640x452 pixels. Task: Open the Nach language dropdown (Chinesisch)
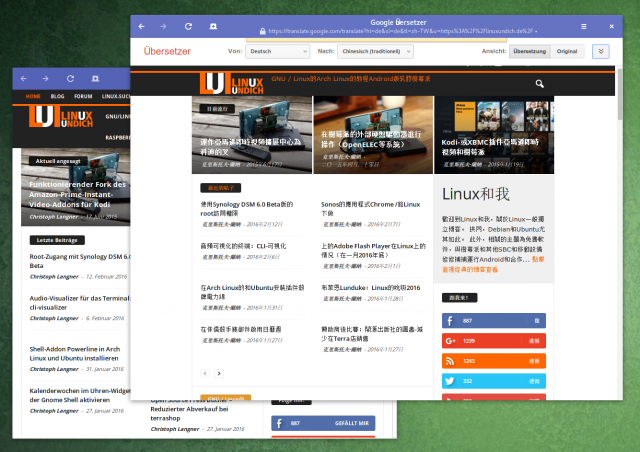click(375, 51)
